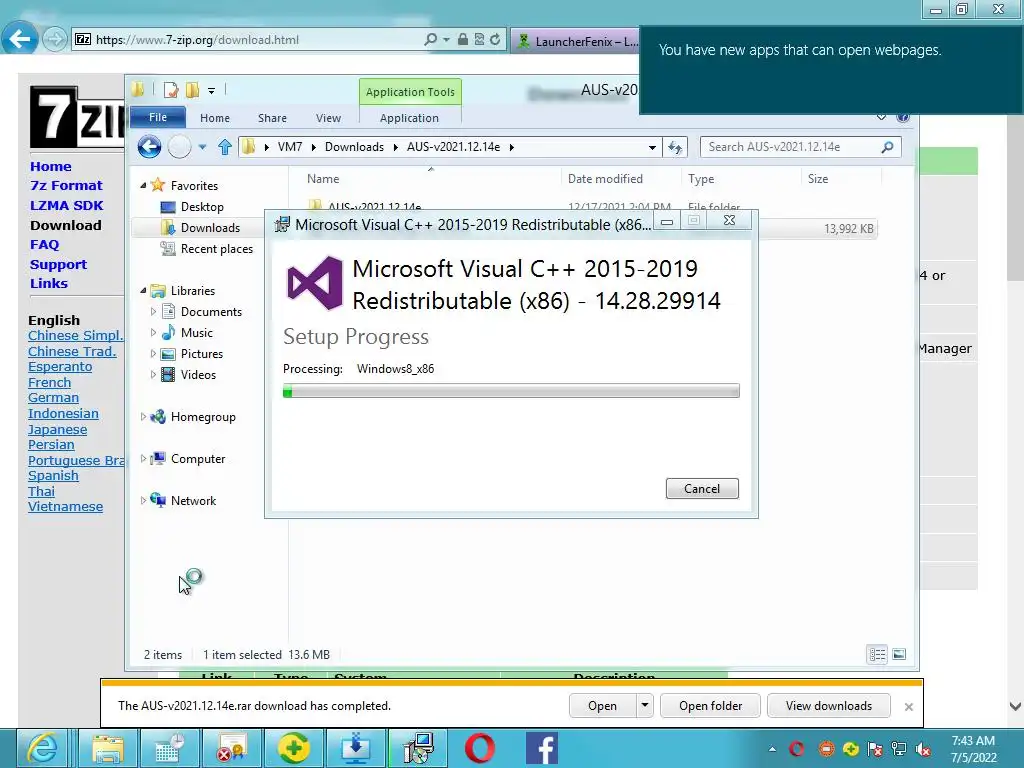Click the Action Center flag tray icon
This screenshot has width=1024, height=768.
point(875,750)
